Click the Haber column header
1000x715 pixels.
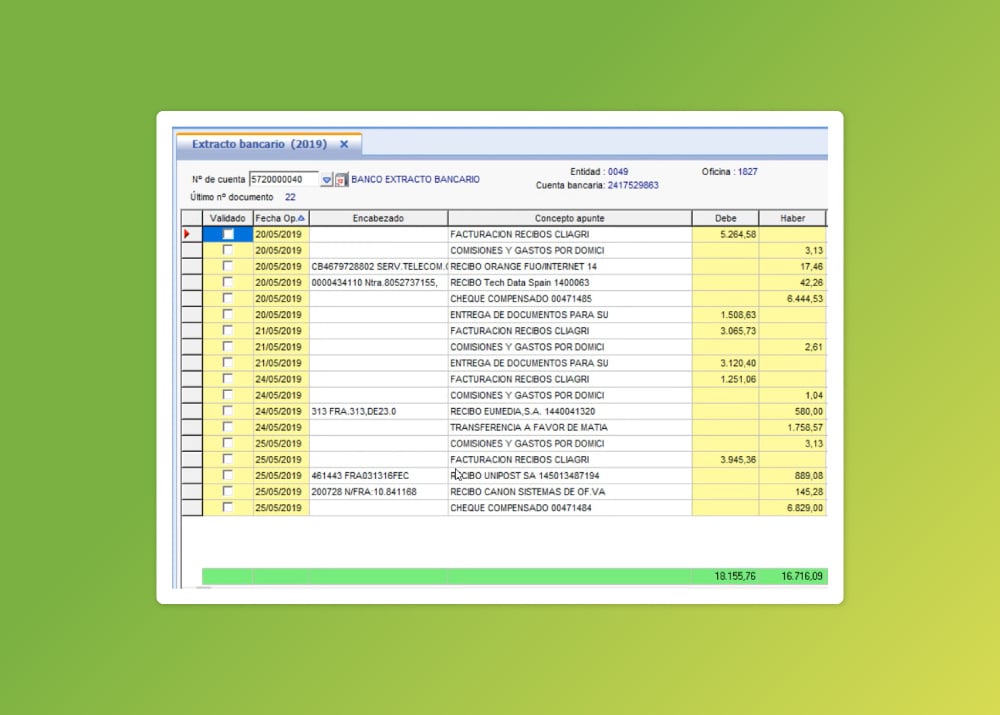click(792, 218)
